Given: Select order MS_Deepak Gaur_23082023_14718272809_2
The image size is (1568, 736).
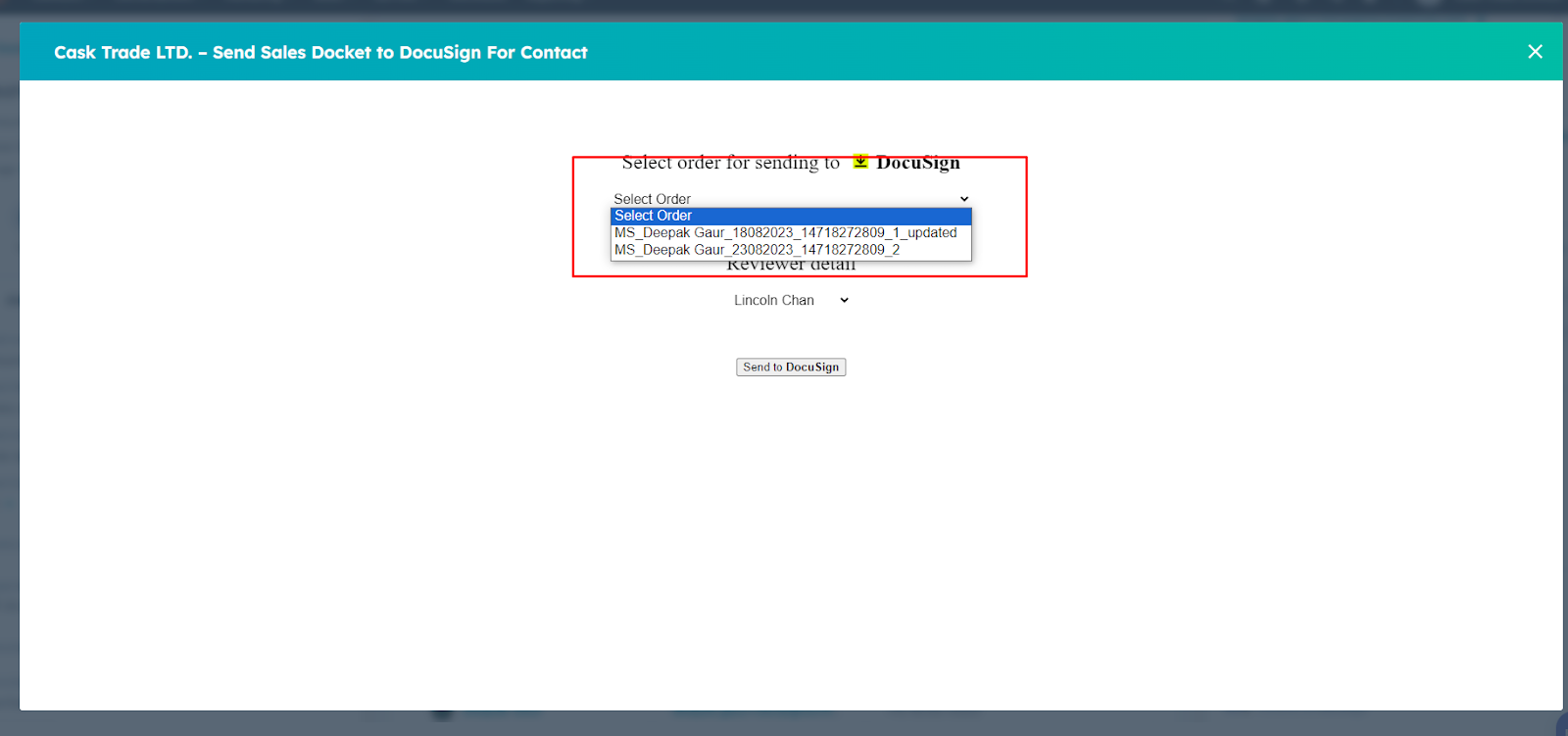Looking at the screenshot, I should tap(791, 250).
